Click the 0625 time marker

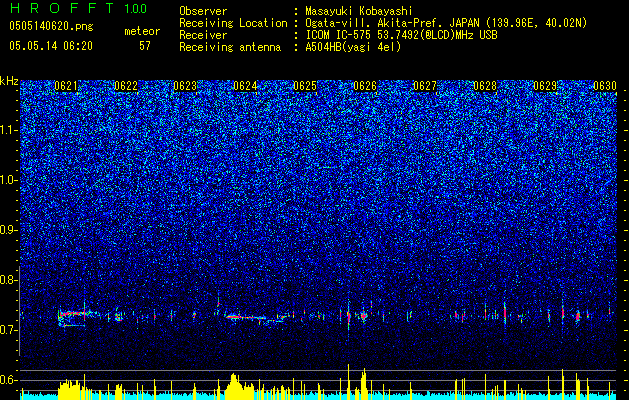click(305, 86)
